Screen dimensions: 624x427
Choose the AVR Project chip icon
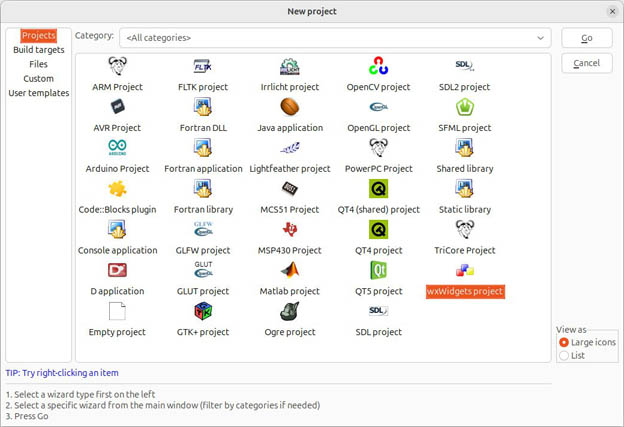coord(117,107)
